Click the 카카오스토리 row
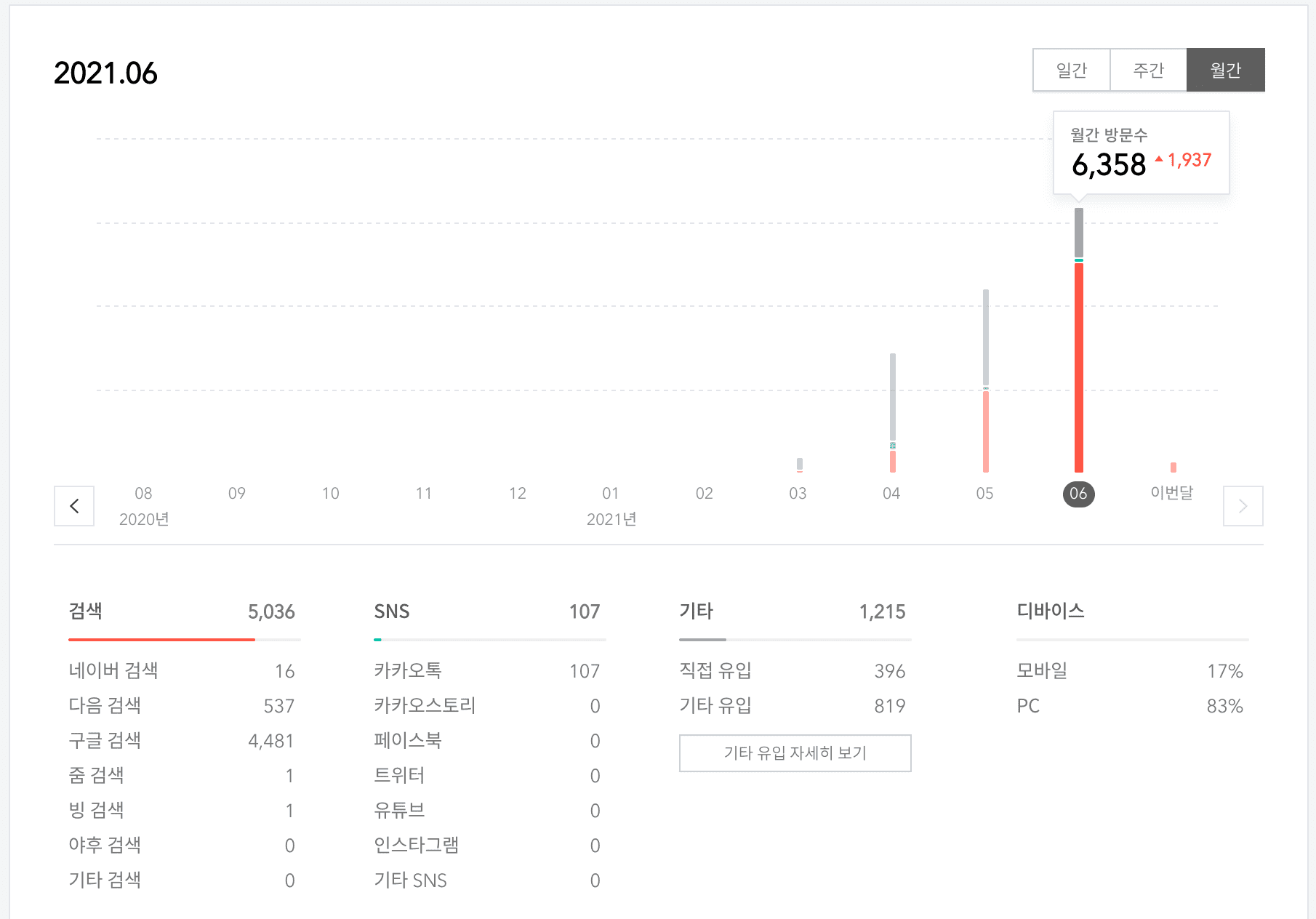 click(487, 705)
